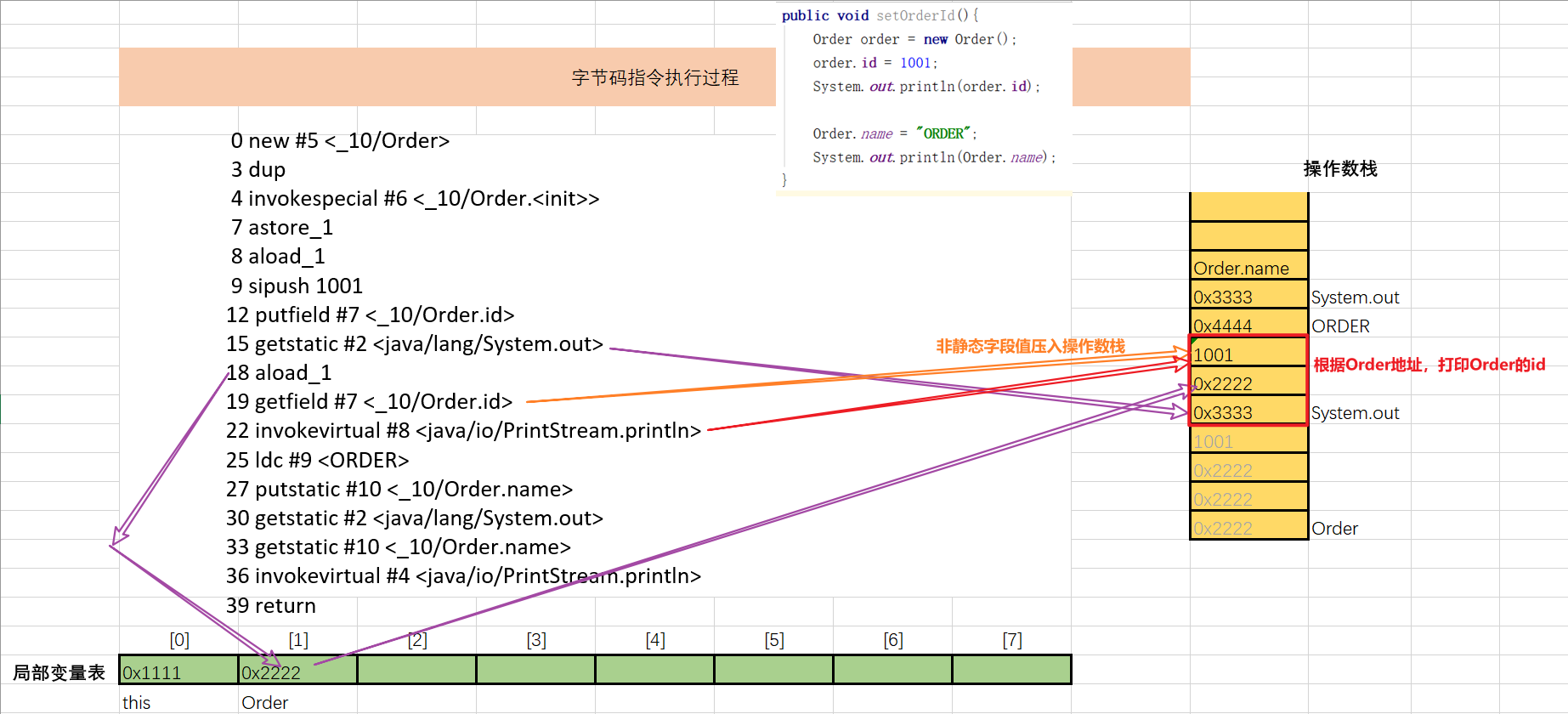Image resolution: width=1568 pixels, height=714 pixels.
Task: Select the bottom '0x2222' cell next to Order
Action: pos(1248,528)
